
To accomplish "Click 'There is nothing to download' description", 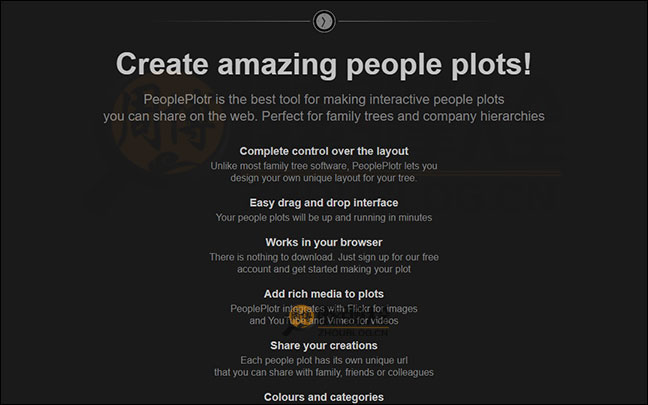I will point(324,263).
